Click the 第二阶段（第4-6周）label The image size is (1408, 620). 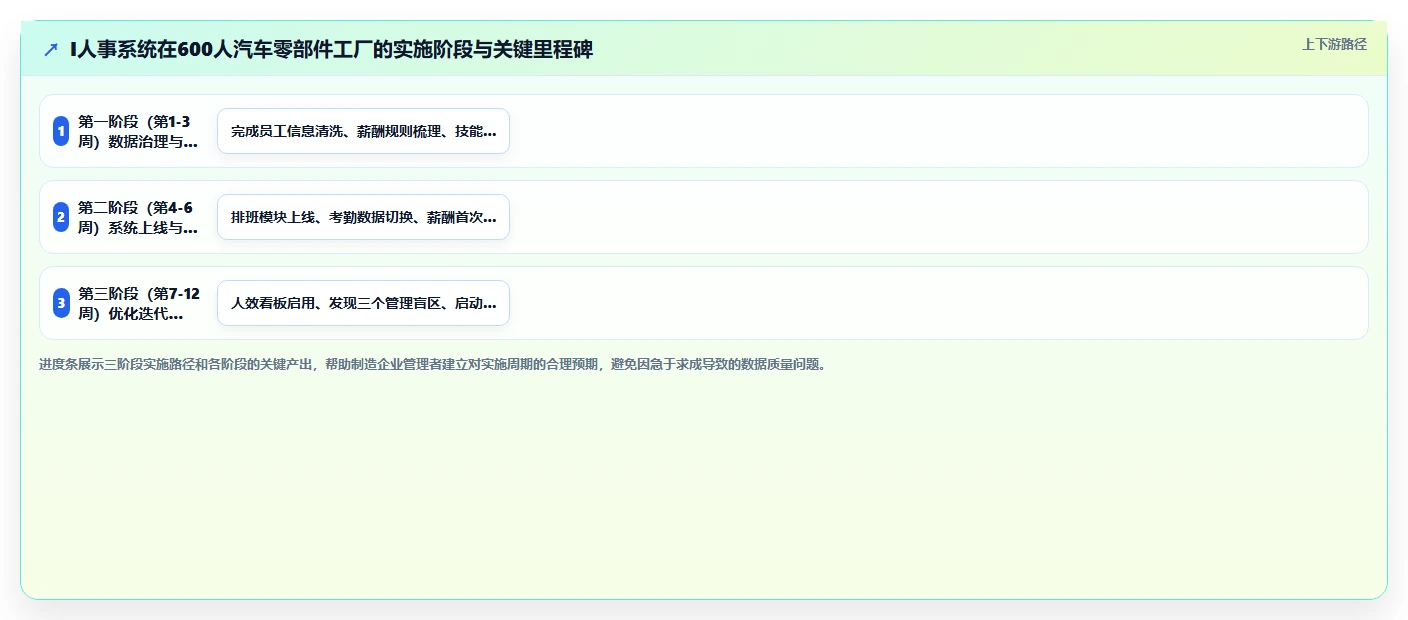tap(138, 217)
